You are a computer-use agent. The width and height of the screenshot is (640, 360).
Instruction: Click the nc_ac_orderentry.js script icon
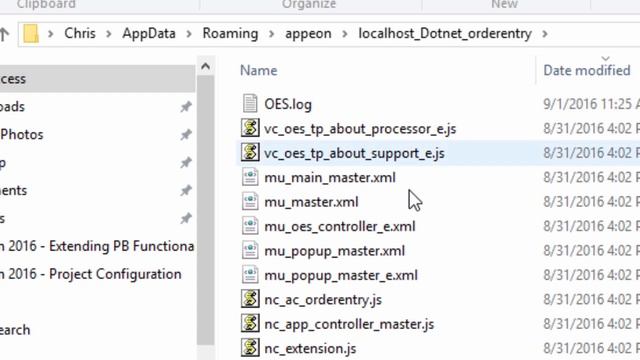tap(250, 299)
